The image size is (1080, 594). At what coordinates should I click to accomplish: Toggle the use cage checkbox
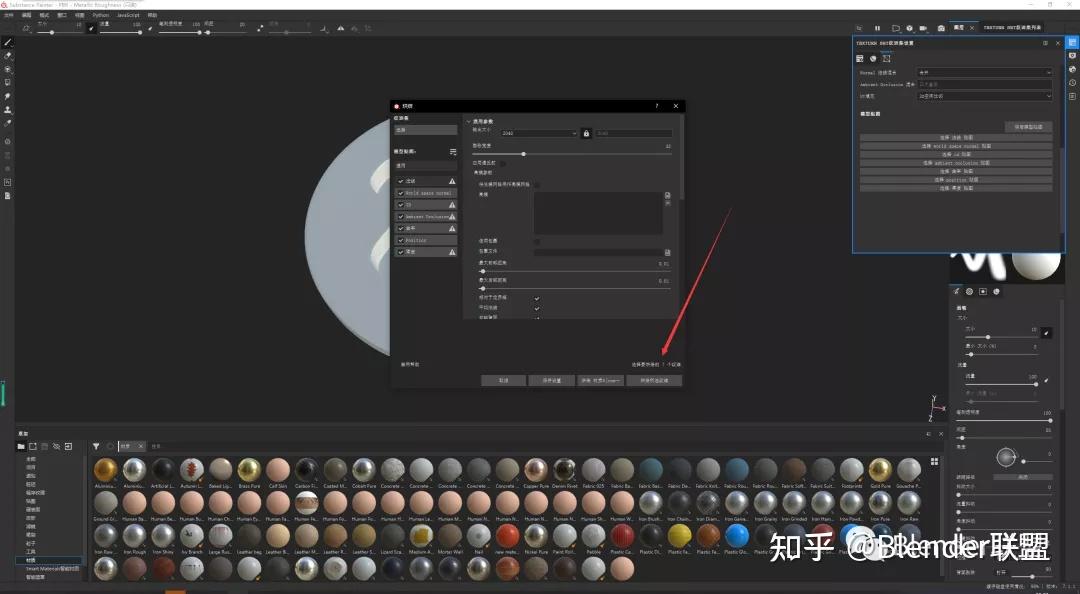coord(537,241)
